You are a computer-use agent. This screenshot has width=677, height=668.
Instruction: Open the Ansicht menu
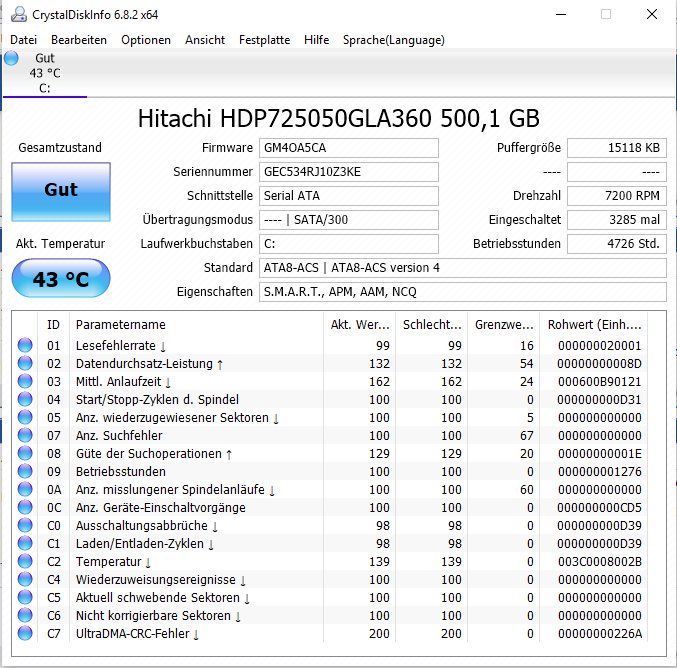(205, 40)
